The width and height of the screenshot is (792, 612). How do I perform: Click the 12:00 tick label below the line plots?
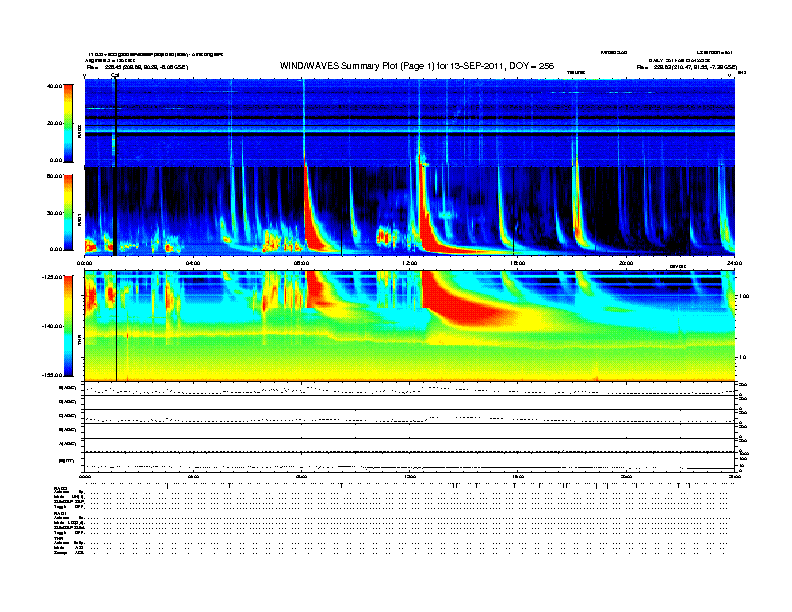410,476
